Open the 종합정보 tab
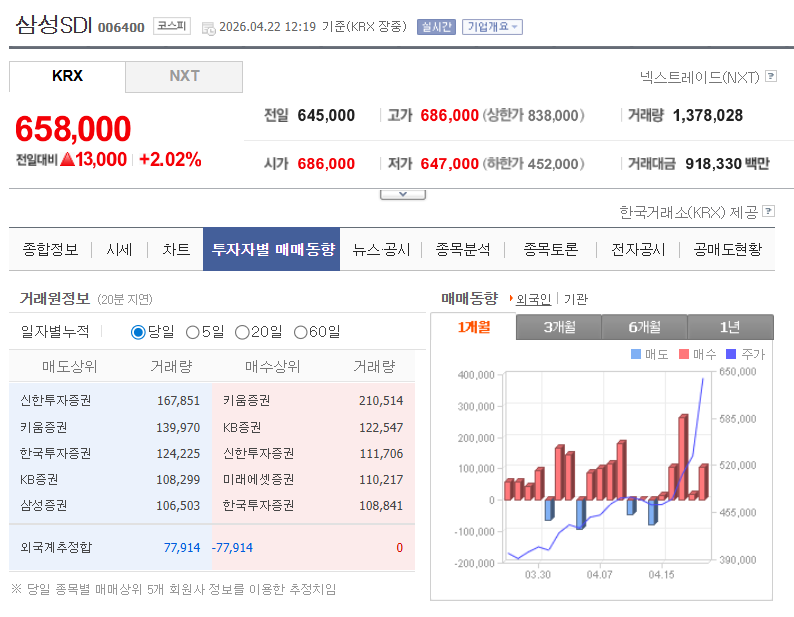This screenshot has width=794, height=617. [x=50, y=249]
